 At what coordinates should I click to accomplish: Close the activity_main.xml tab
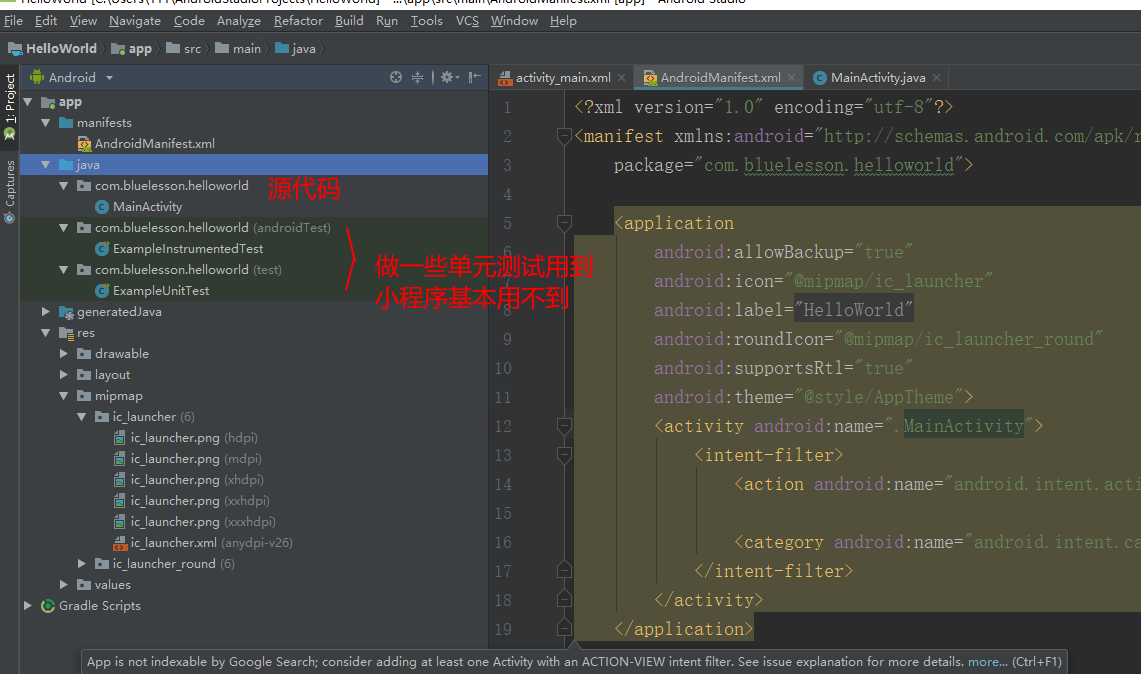(621, 77)
